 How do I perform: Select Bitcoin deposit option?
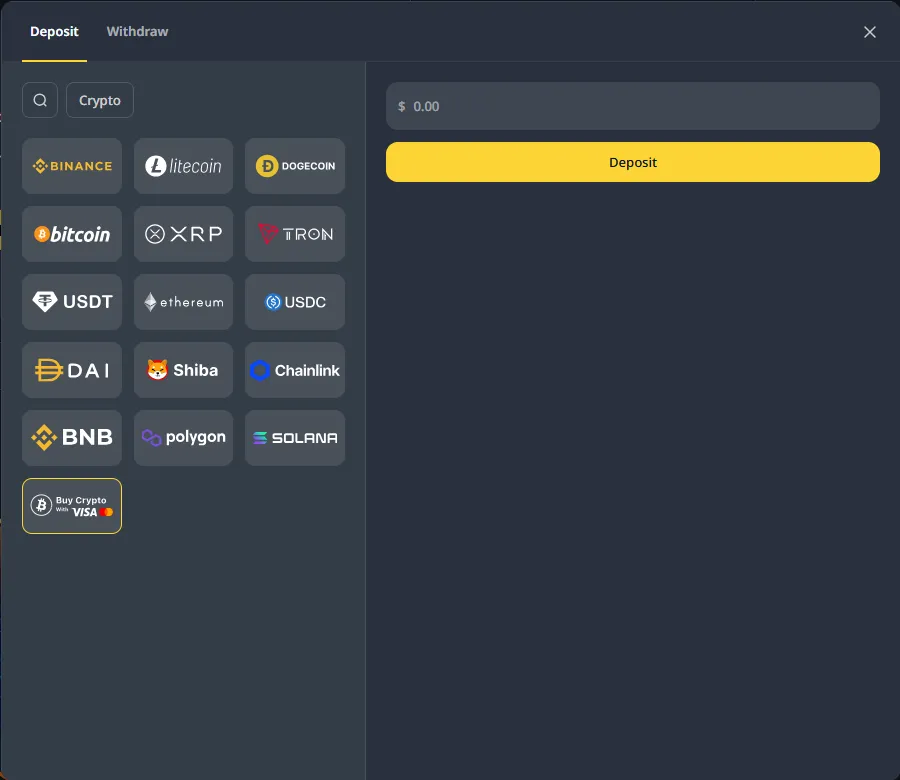tap(72, 234)
